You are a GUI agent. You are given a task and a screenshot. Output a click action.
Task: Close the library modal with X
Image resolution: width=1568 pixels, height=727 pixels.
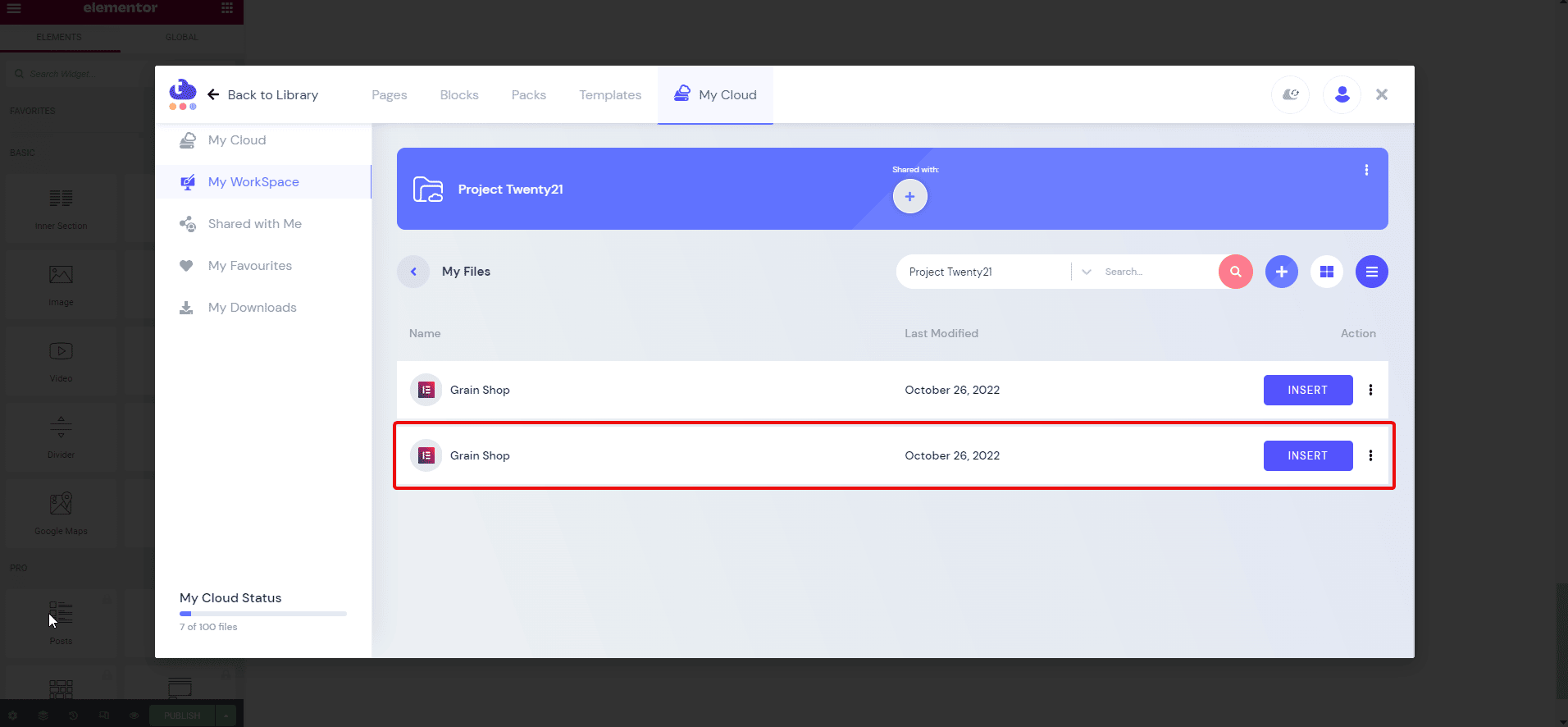(x=1382, y=94)
